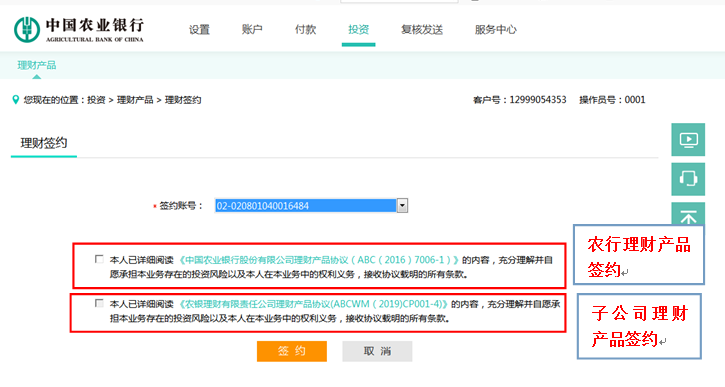Click 理财产品 in the breadcrumb path
The height and width of the screenshot is (387, 725).
tap(135, 100)
